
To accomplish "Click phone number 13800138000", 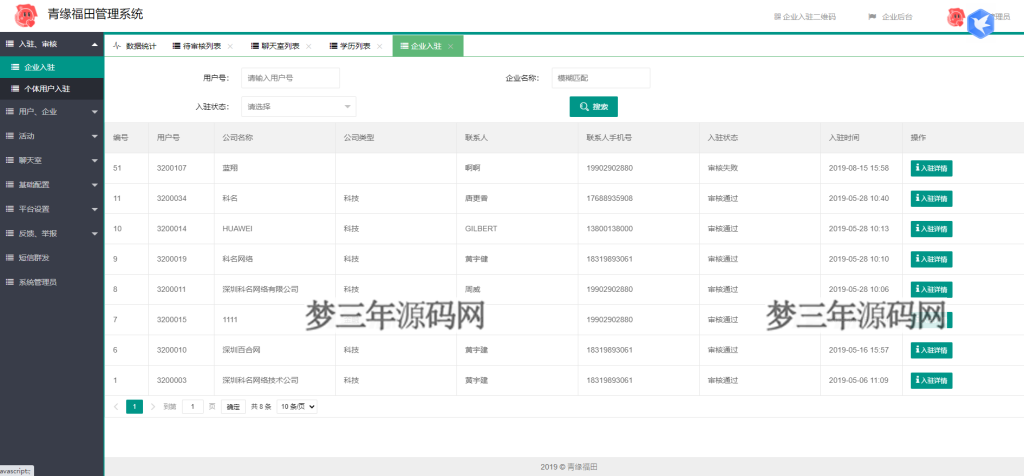I will click(609, 229).
